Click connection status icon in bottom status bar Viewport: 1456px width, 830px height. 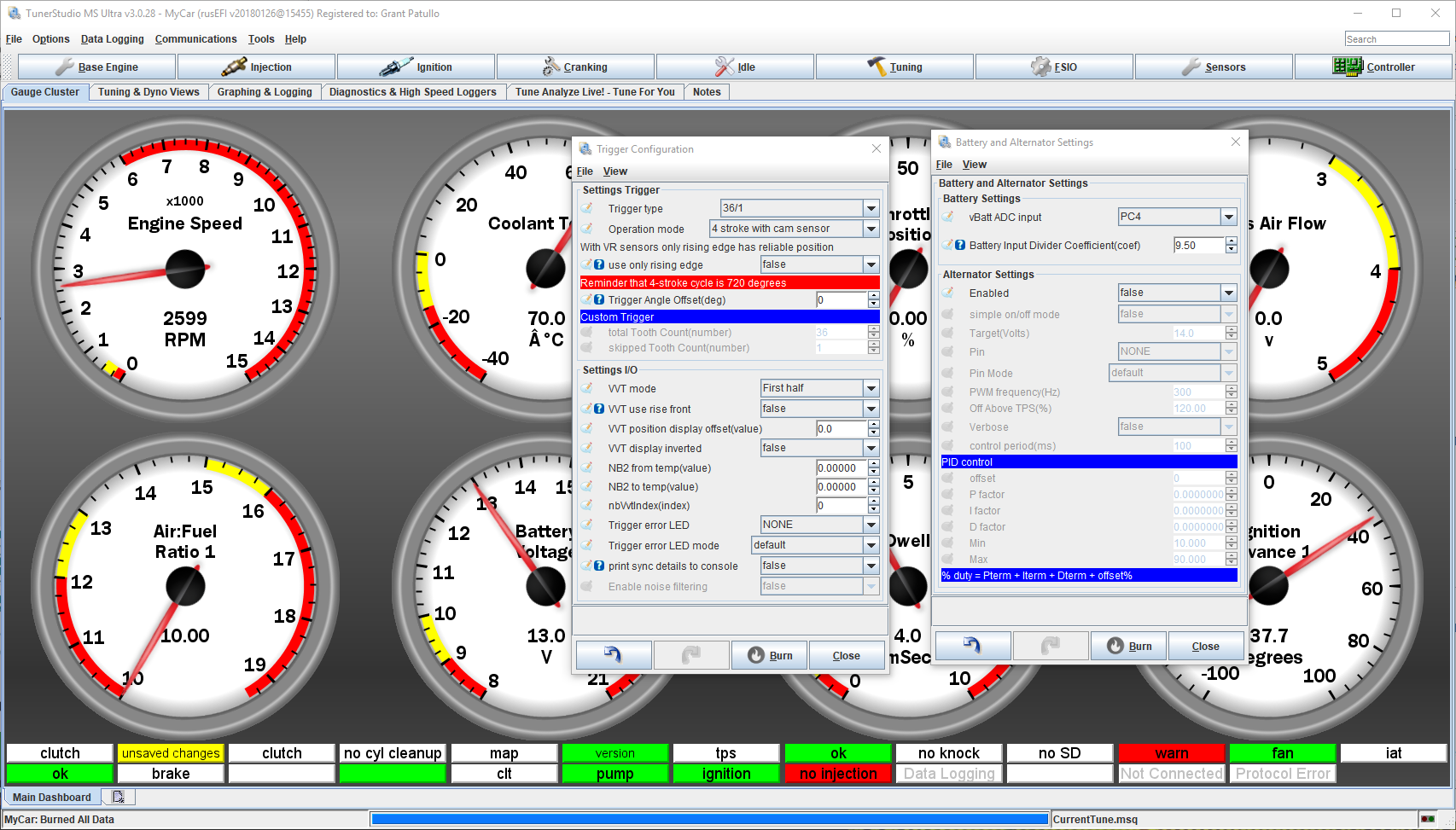pyautogui.click(x=1428, y=819)
